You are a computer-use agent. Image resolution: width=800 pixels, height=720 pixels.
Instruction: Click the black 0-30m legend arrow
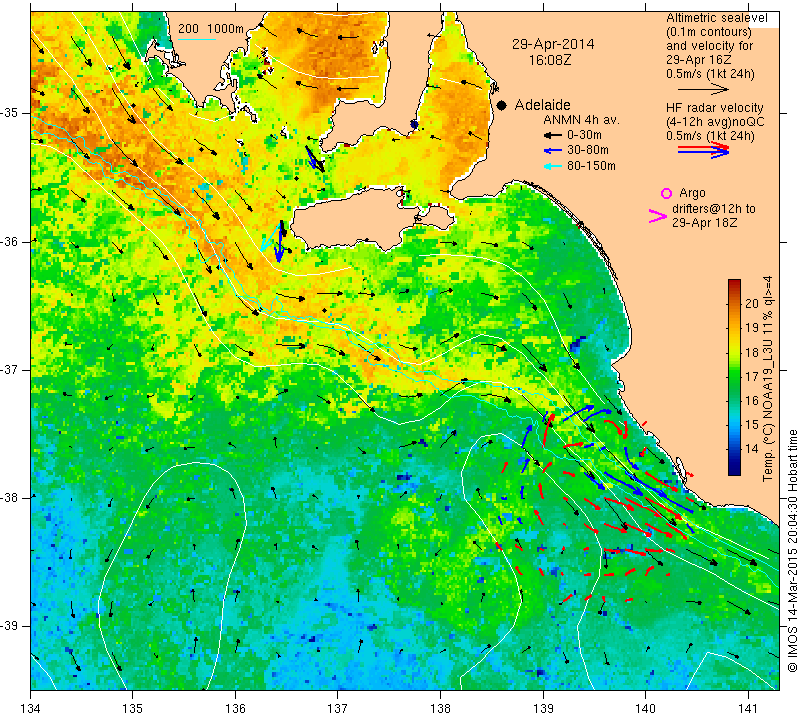tap(552, 136)
